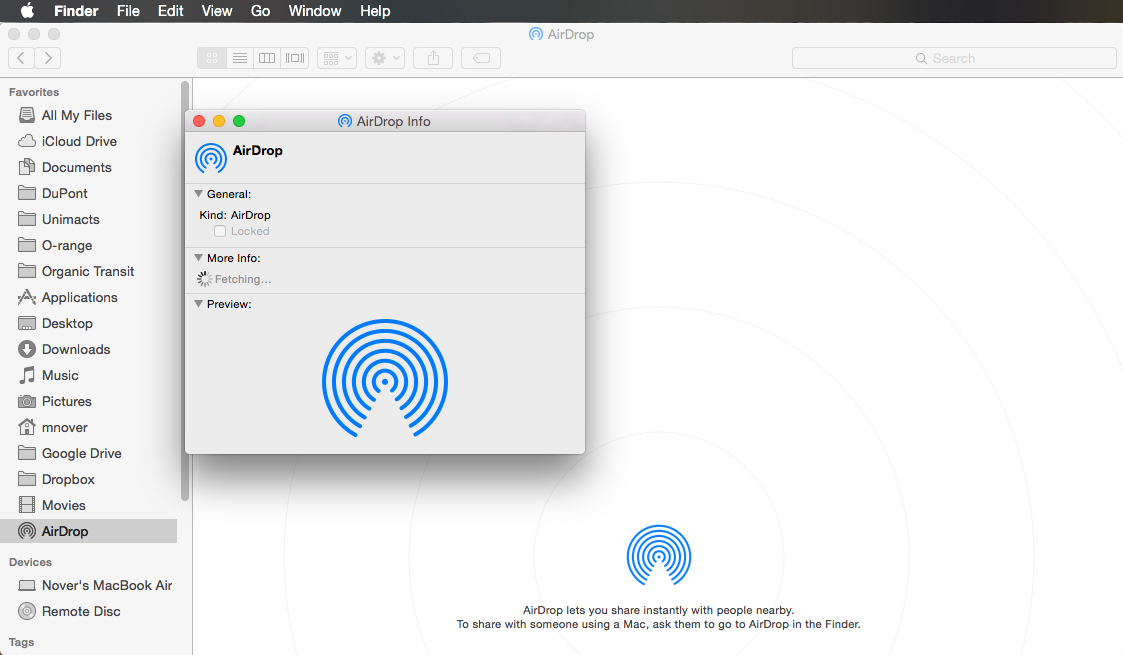
Task: Zoom the AirDrop Info window
Action: (x=239, y=121)
